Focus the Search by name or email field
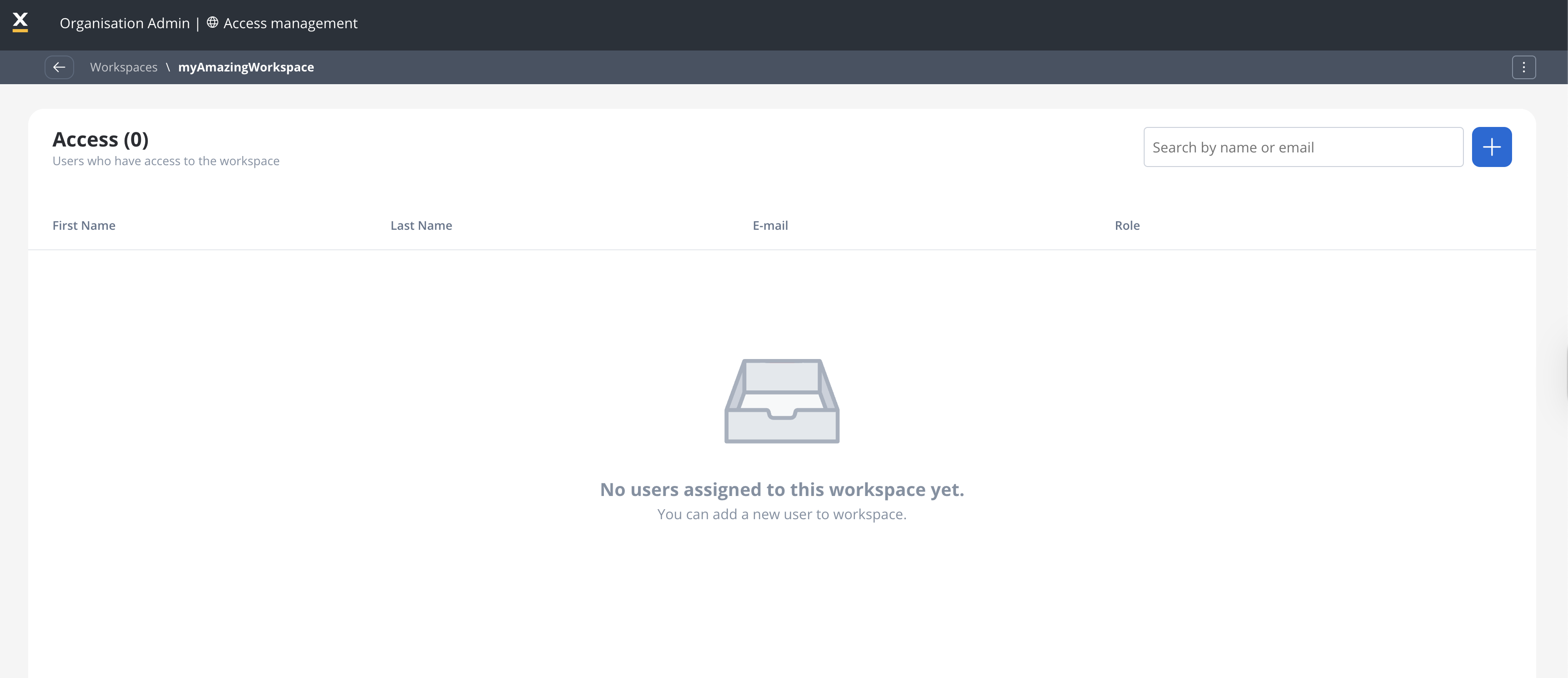 [x=1302, y=147]
